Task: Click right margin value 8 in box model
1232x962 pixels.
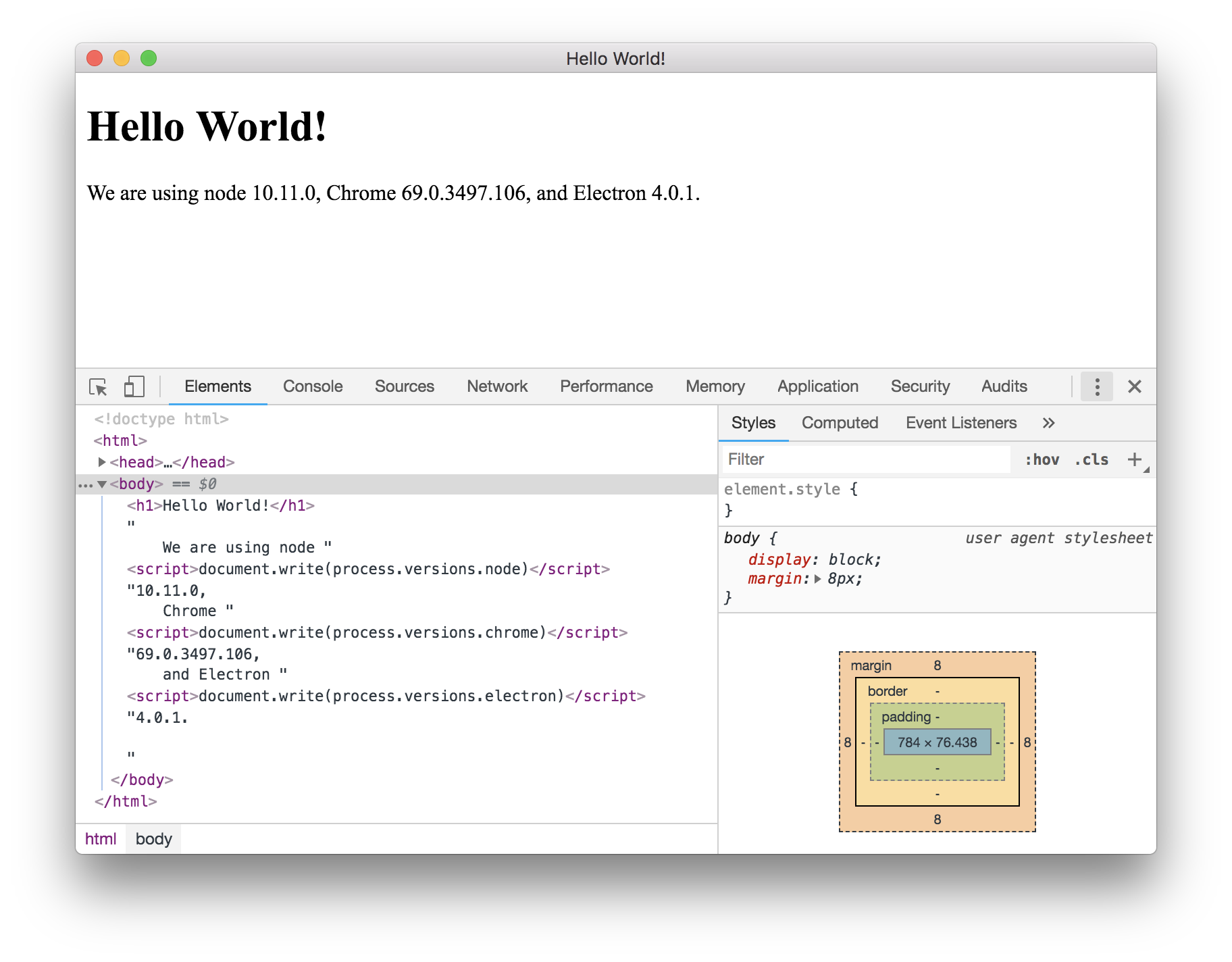Action: pyautogui.click(x=1027, y=742)
